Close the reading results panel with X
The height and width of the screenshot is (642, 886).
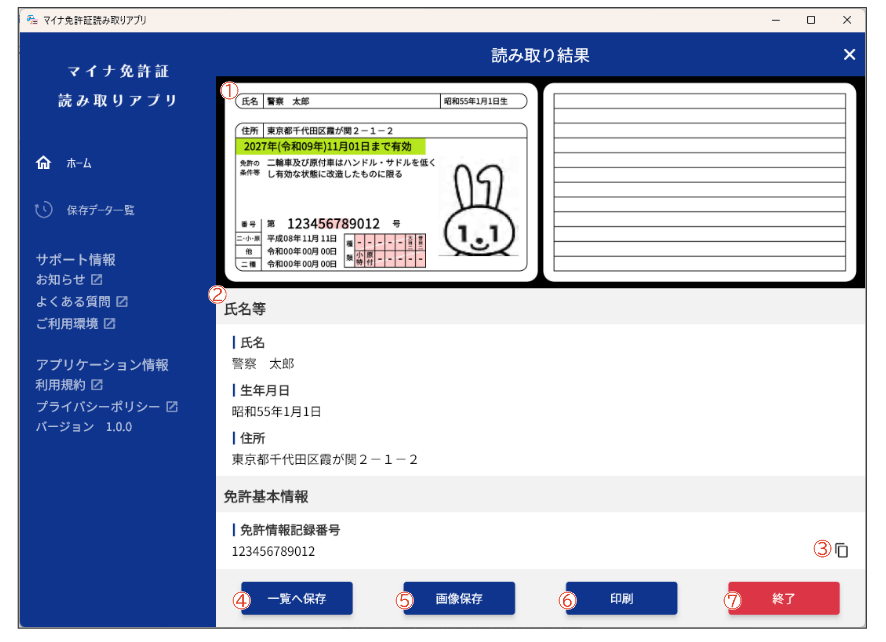point(849,55)
